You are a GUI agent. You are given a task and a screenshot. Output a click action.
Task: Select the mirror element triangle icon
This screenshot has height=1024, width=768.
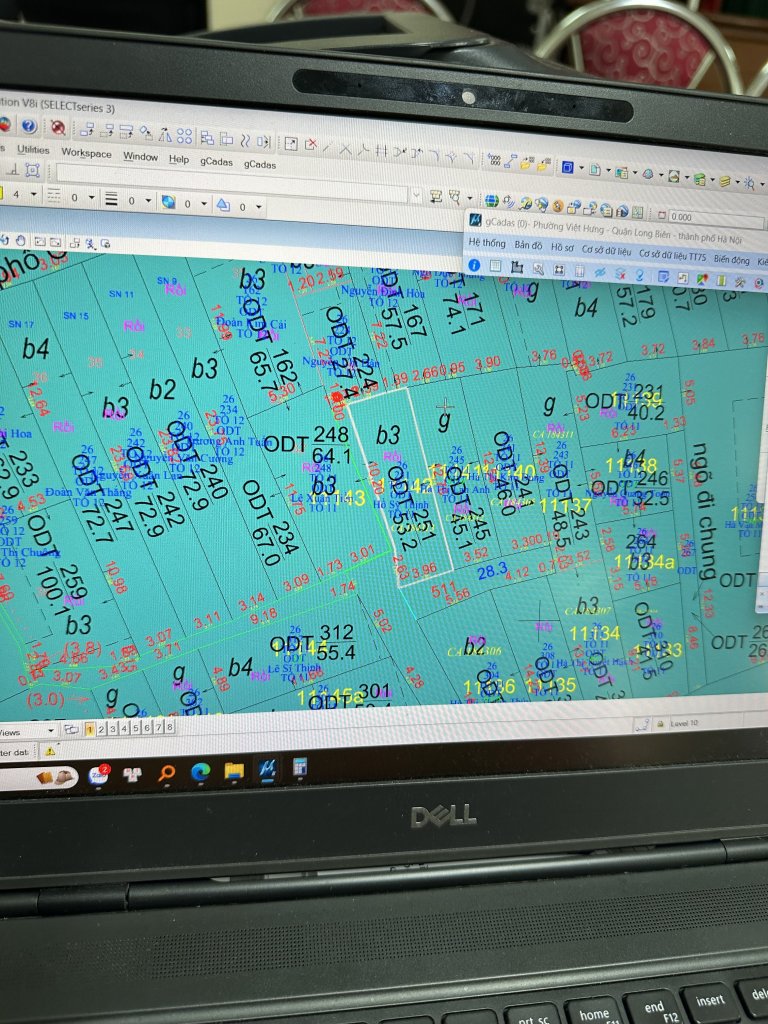coord(165,135)
